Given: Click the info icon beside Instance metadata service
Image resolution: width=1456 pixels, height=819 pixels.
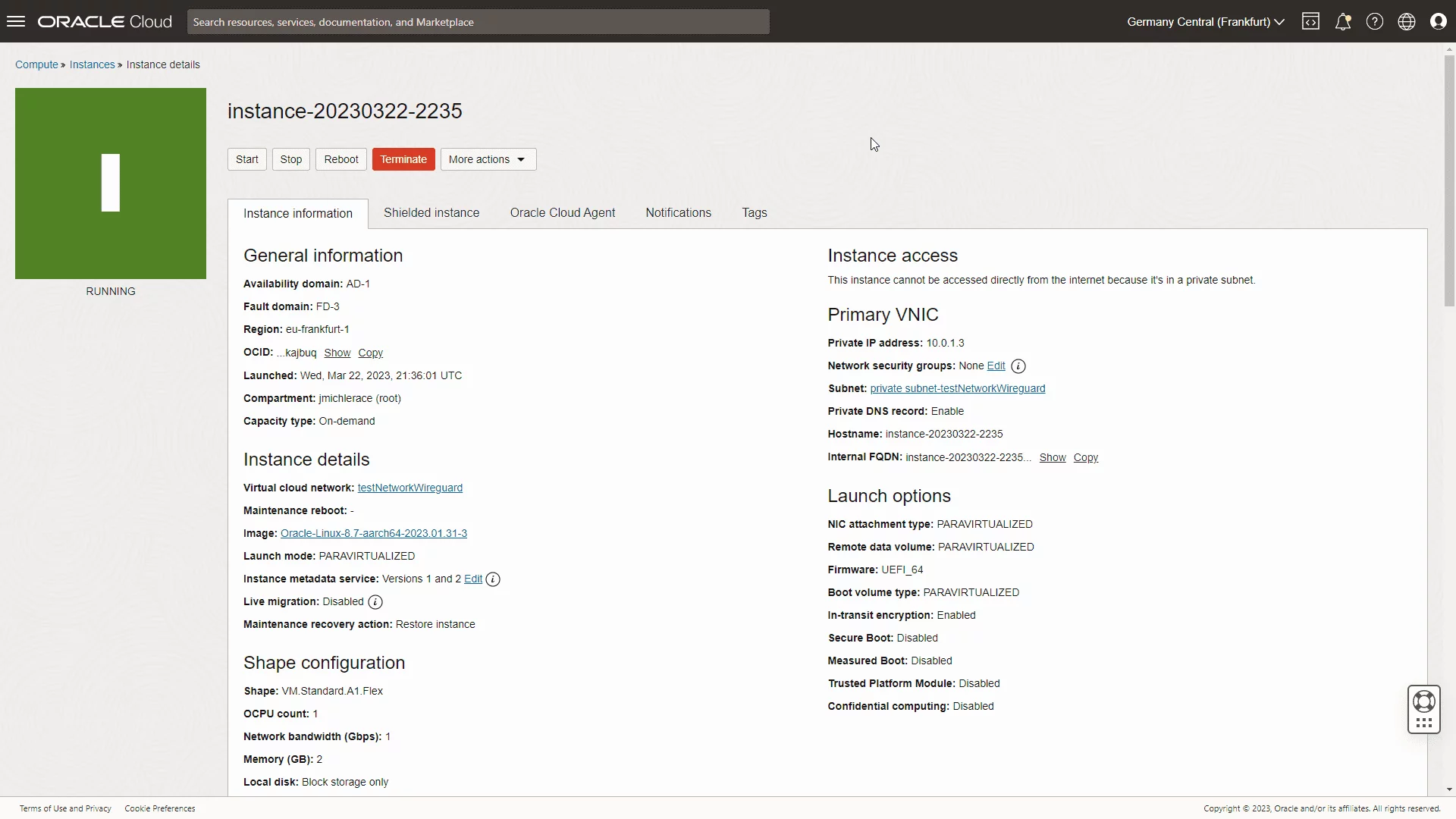Looking at the screenshot, I should coord(493,579).
